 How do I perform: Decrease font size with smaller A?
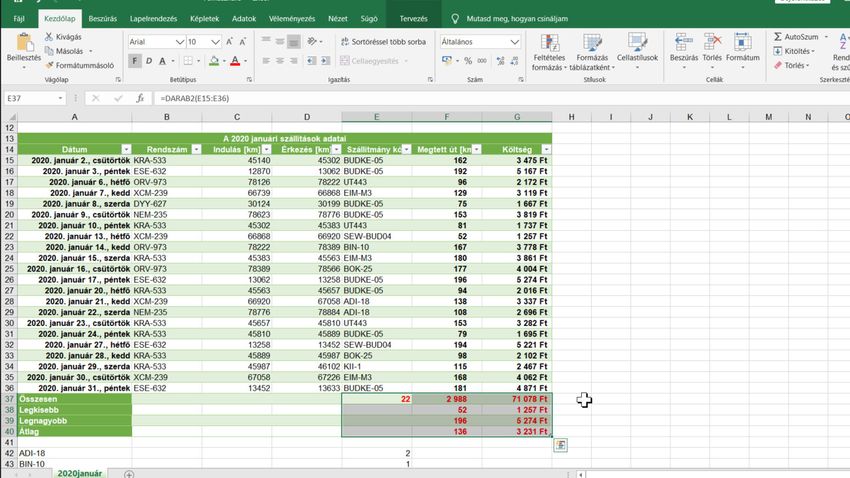(242, 42)
